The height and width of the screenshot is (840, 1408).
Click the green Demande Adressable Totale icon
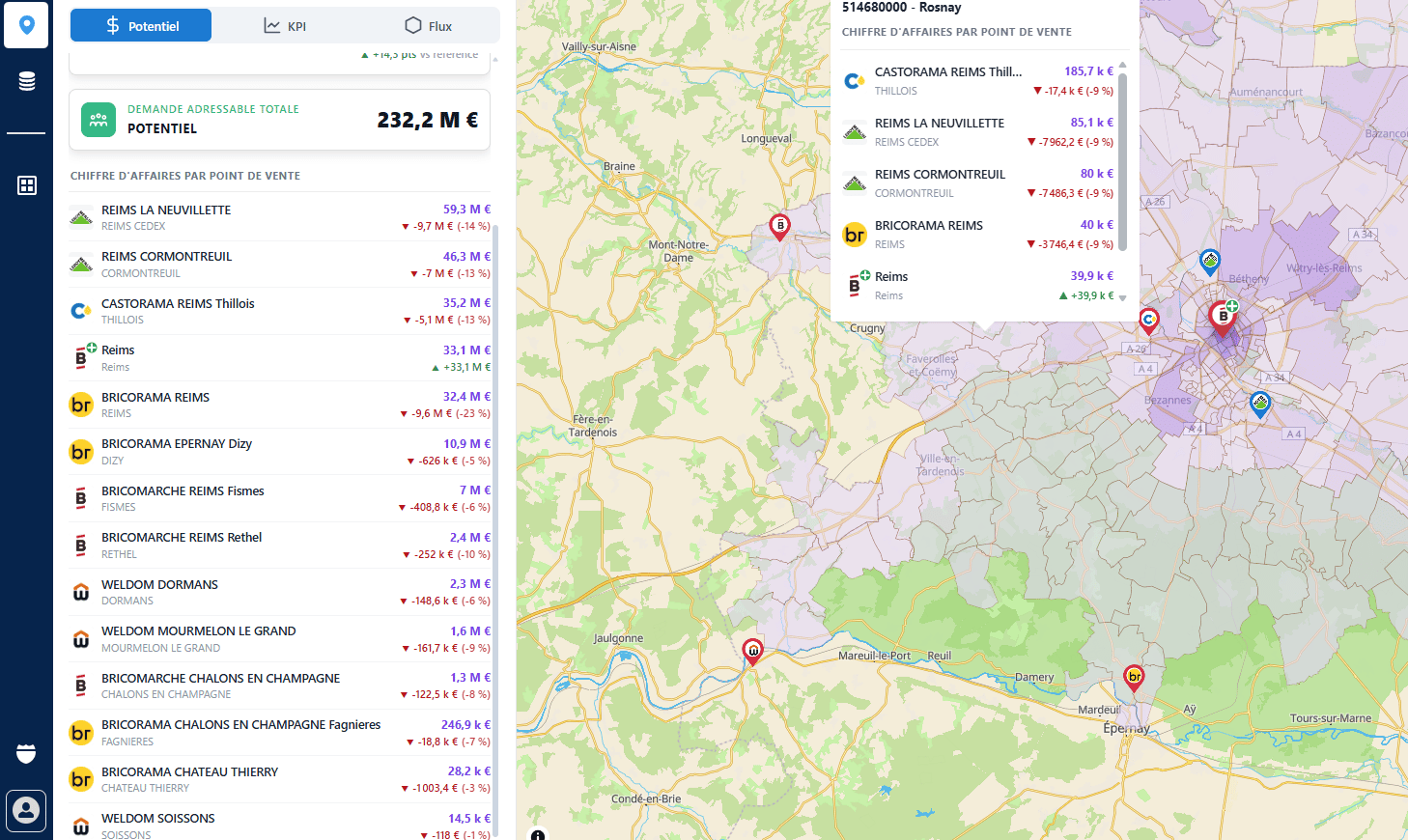(99, 120)
